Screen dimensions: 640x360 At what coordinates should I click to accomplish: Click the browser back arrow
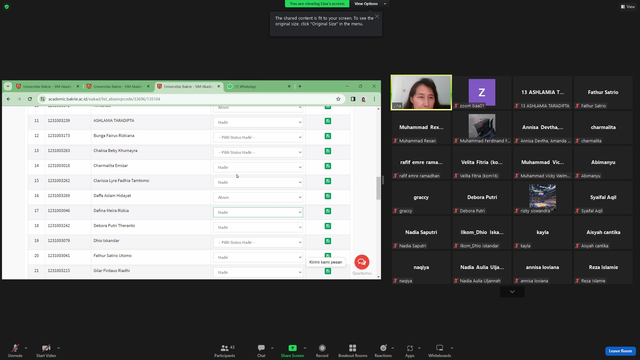tap(9, 99)
